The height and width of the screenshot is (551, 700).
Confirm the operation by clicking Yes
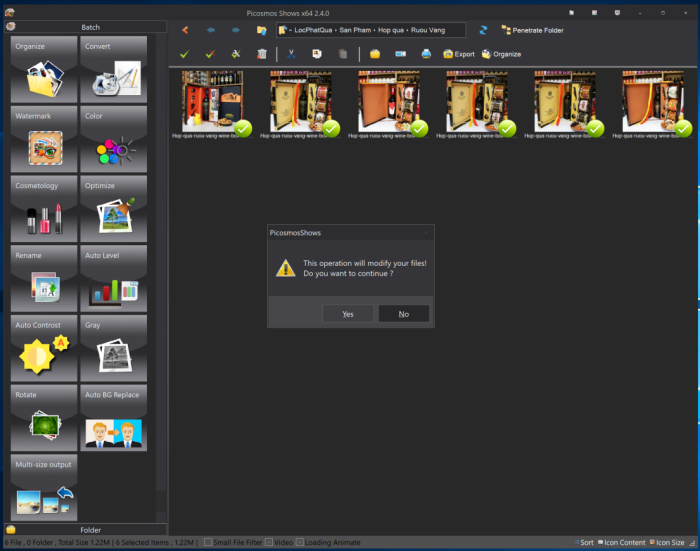348,314
